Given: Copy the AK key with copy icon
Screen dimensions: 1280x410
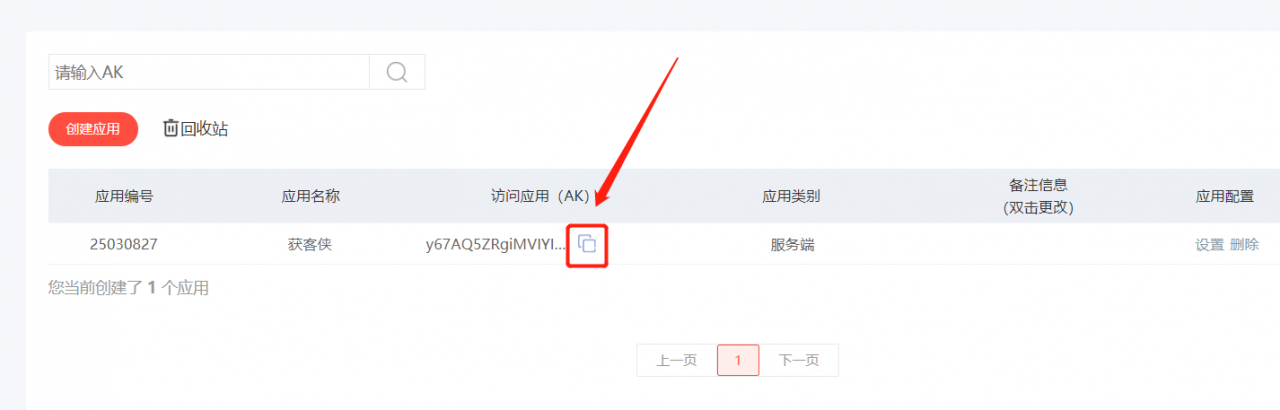Looking at the screenshot, I should 588,244.
